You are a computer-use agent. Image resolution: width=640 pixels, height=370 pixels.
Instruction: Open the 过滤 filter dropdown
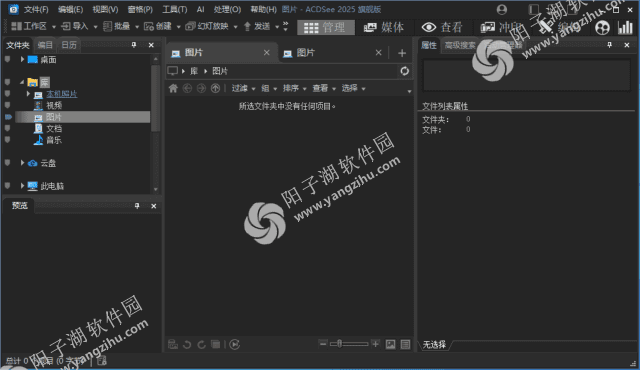click(x=244, y=88)
